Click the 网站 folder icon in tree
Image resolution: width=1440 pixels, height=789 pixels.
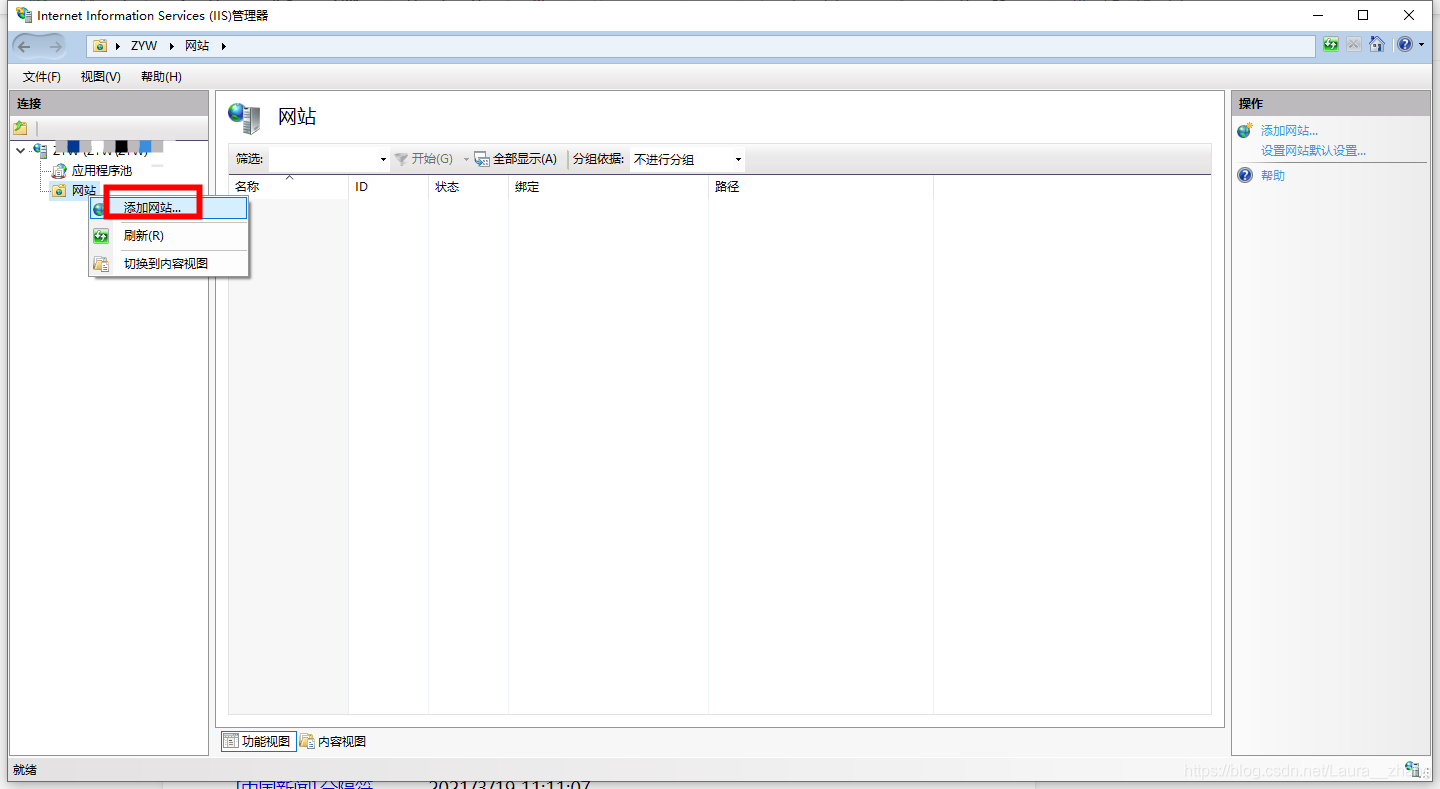59,190
